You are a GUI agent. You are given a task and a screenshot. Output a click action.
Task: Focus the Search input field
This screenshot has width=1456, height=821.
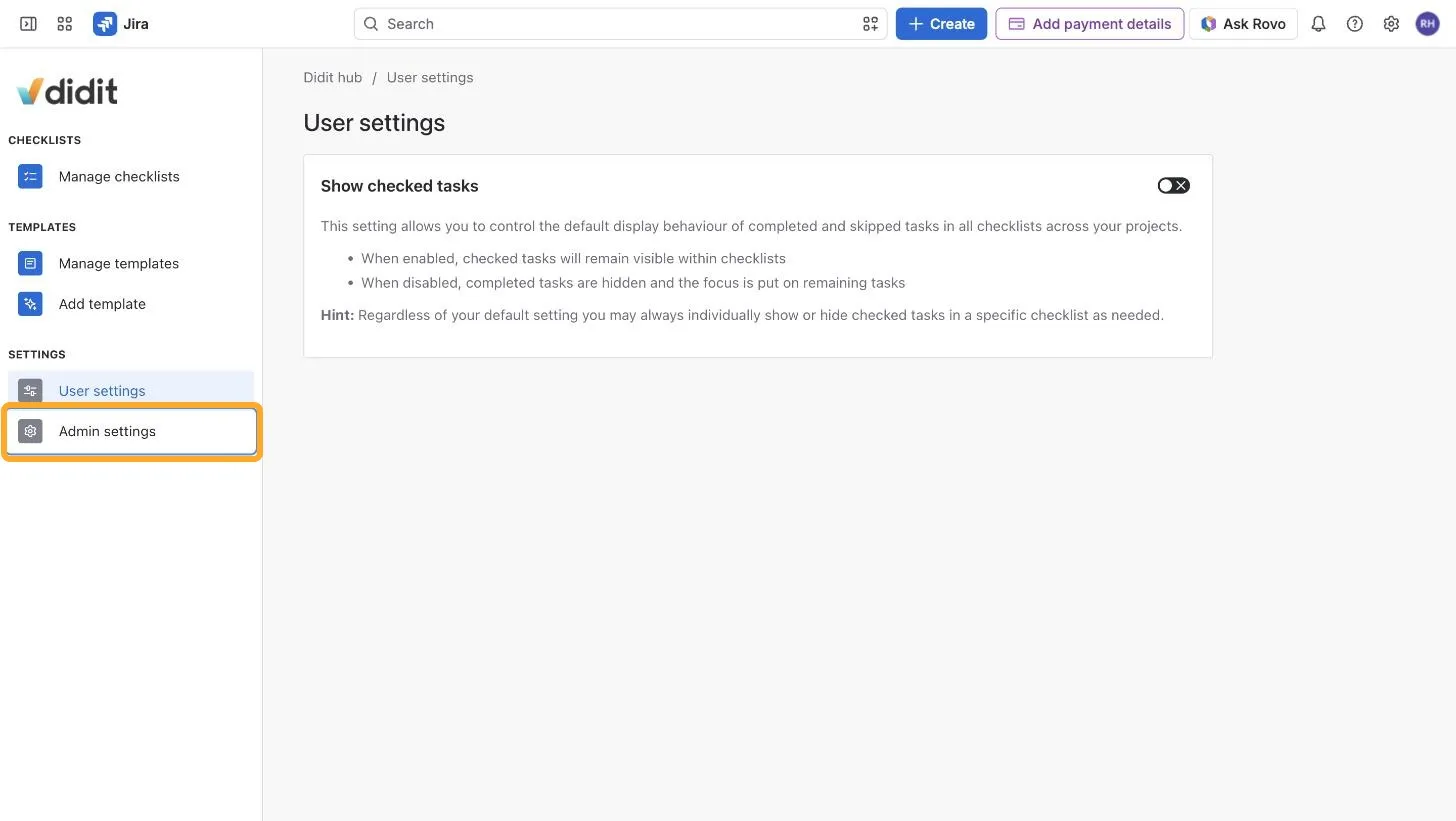[x=620, y=24]
